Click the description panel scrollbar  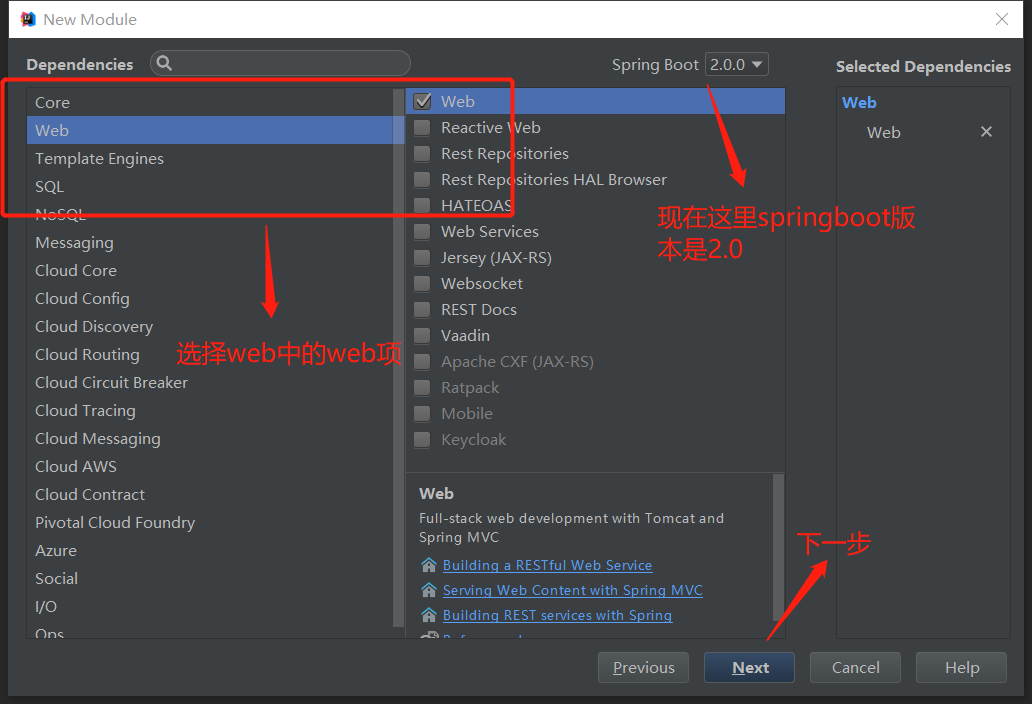(778, 546)
